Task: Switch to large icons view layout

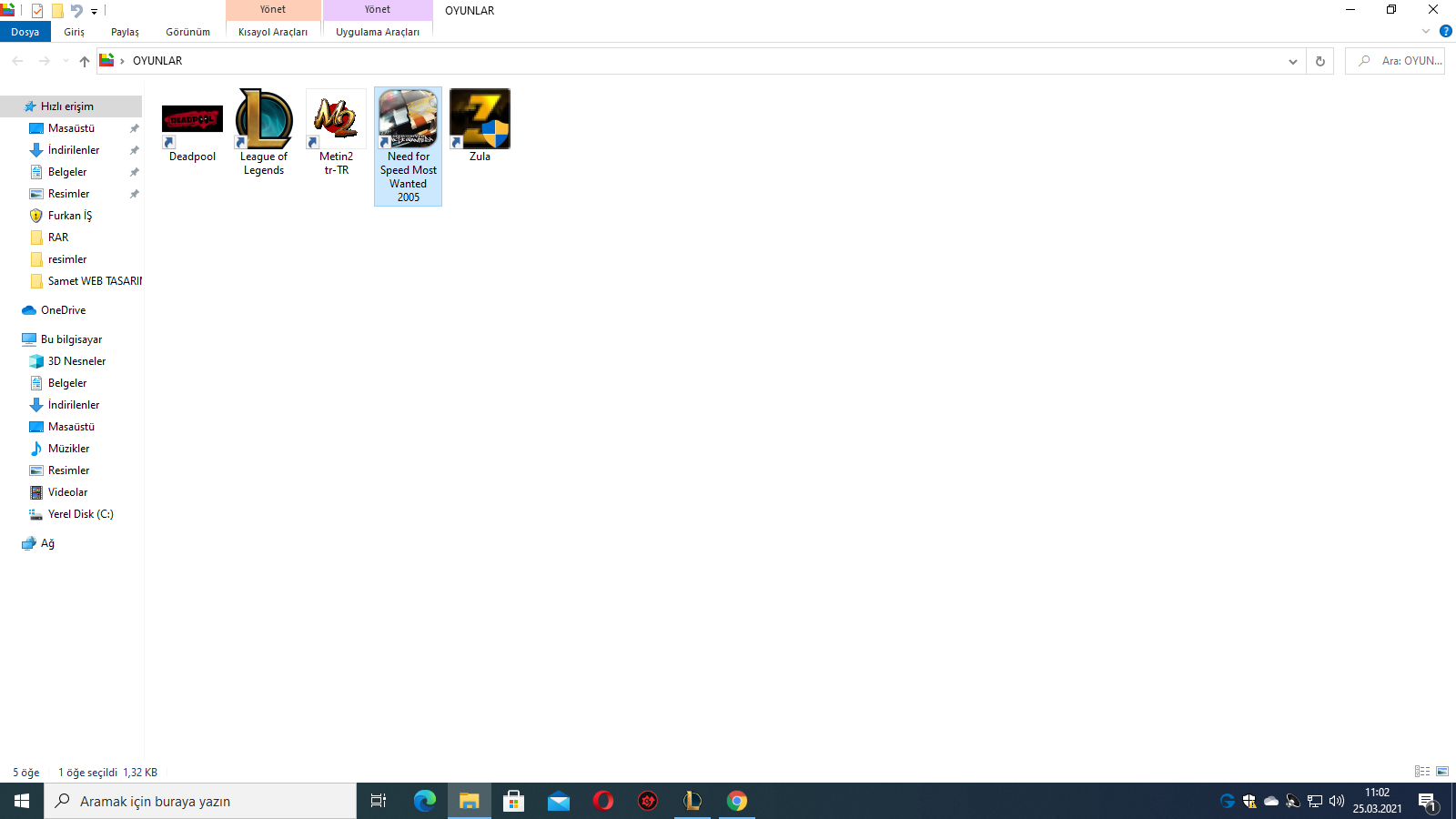Action: click(x=1442, y=772)
